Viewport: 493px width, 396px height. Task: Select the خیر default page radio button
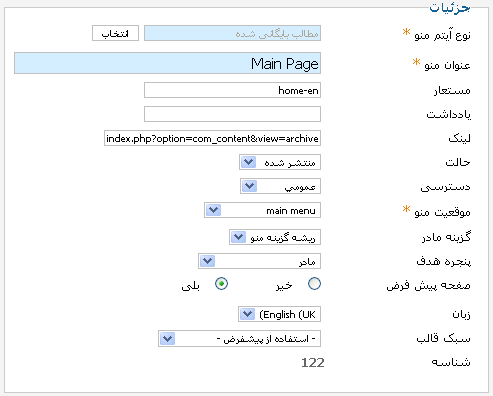click(x=314, y=284)
